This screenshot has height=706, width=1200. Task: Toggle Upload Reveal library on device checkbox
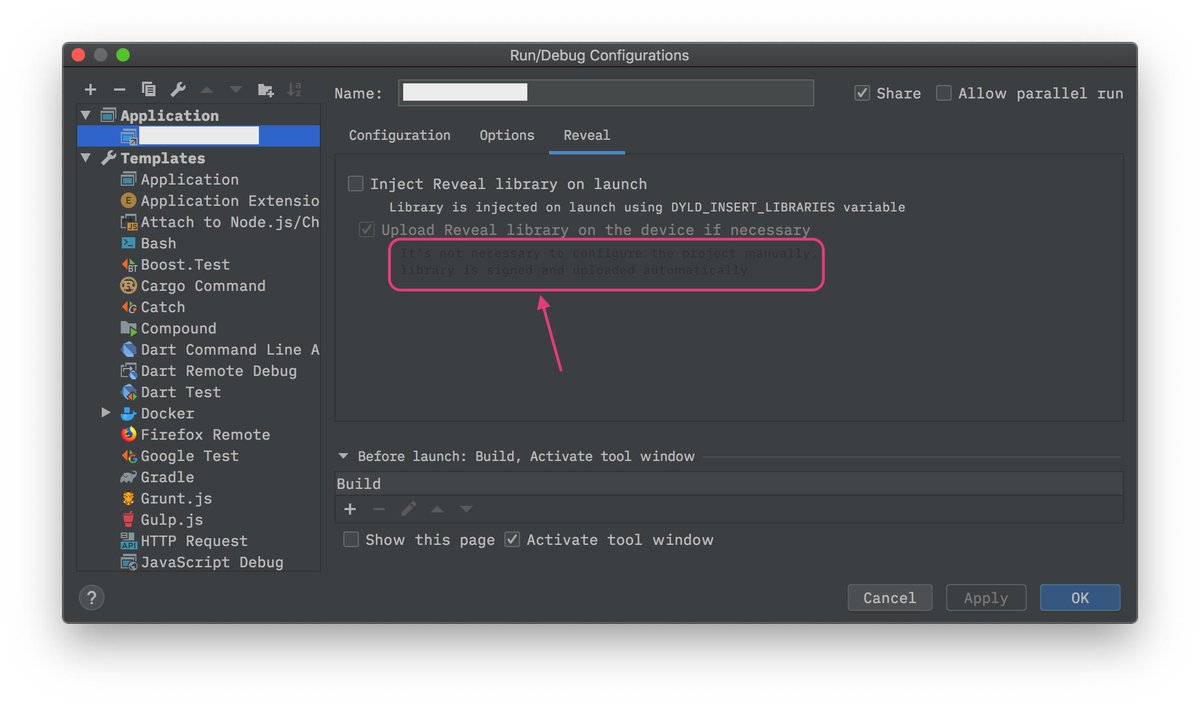point(366,230)
